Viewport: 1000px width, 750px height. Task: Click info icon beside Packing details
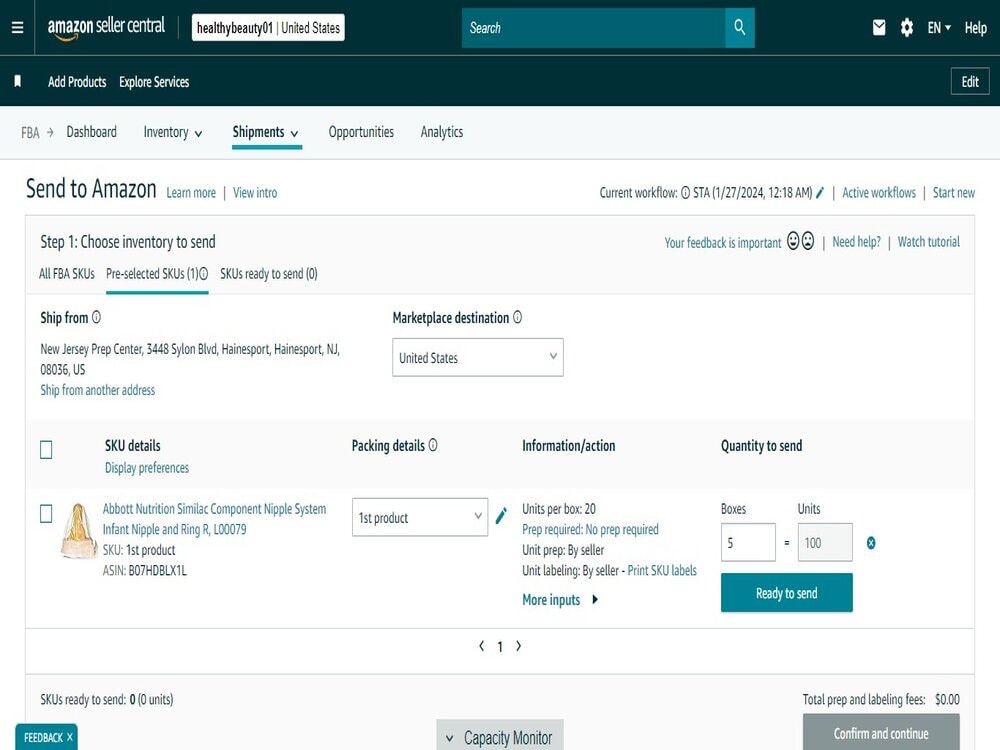pyautogui.click(x=432, y=445)
